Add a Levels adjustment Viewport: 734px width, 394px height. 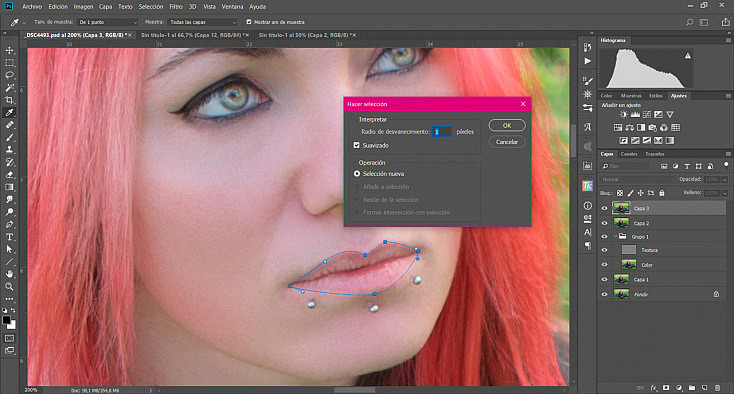click(635, 114)
